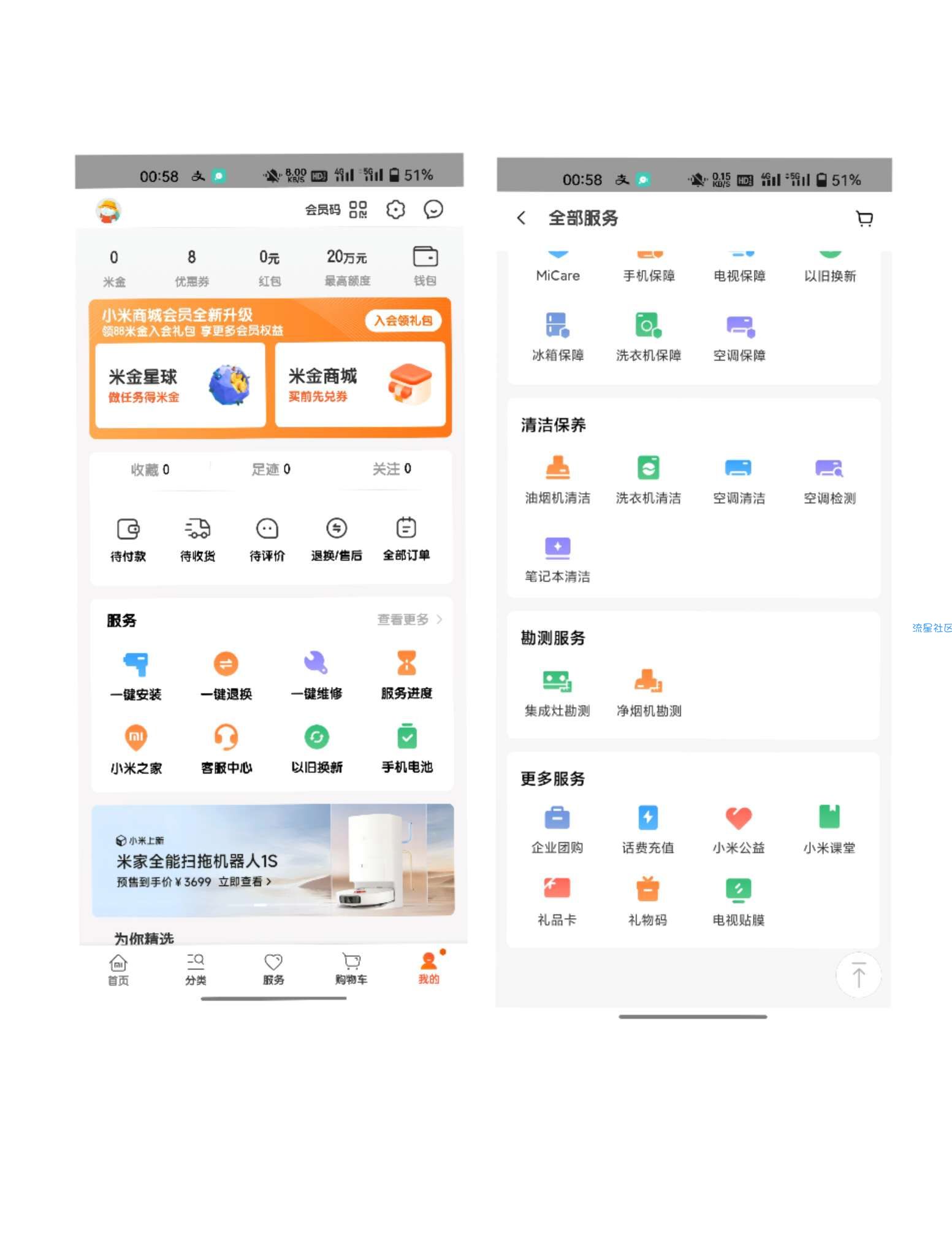The width and height of the screenshot is (952, 1256).
Task: Open 小米公益 service
Action: 739,830
